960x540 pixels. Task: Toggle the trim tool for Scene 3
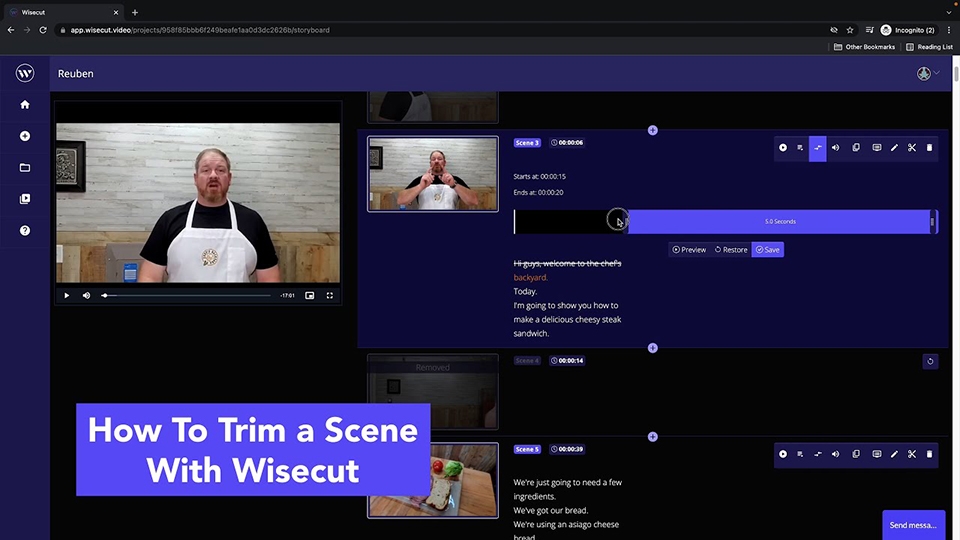817,148
